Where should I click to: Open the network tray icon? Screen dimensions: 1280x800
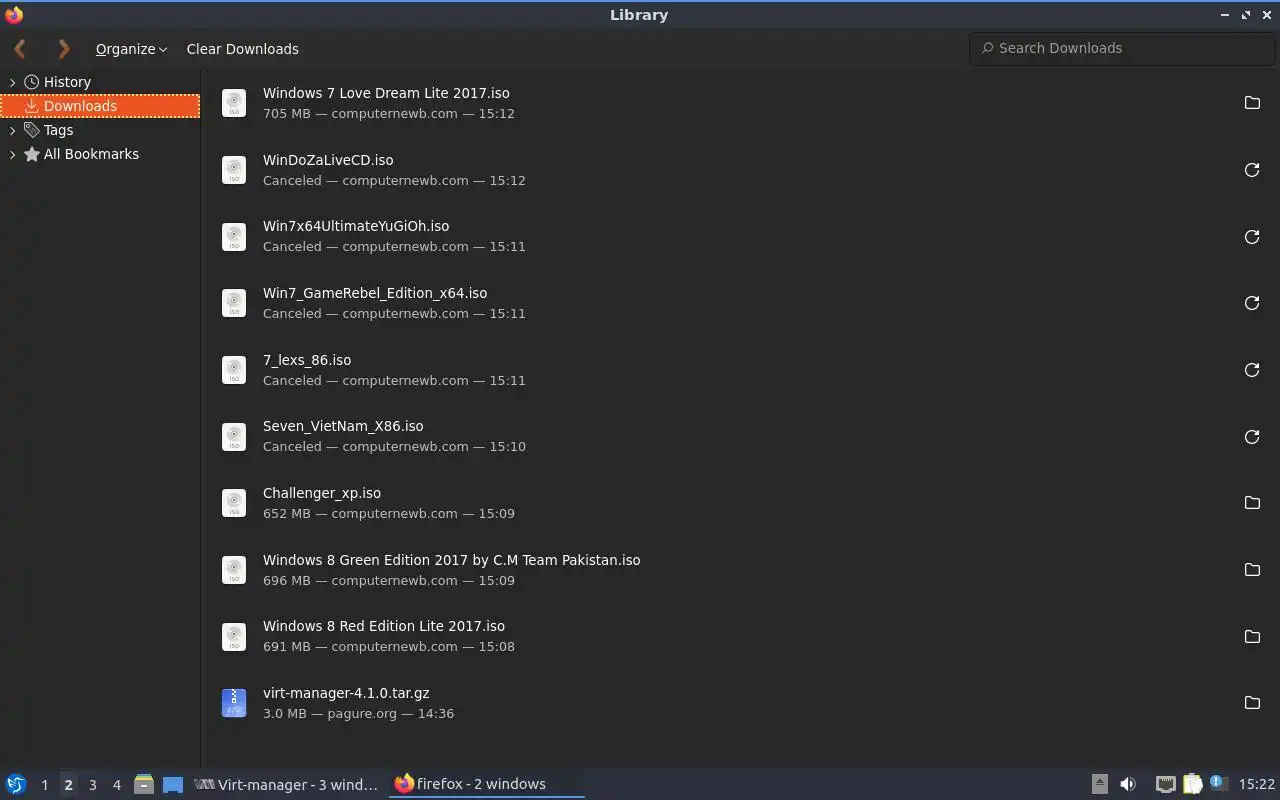(x=1165, y=784)
